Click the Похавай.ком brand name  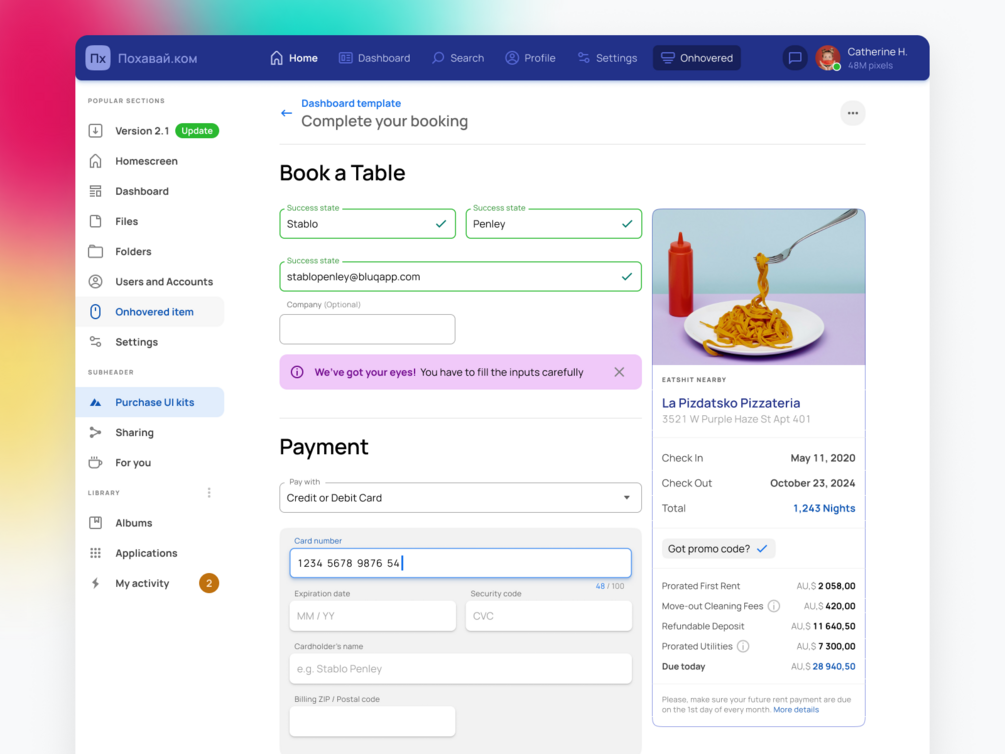[158, 58]
